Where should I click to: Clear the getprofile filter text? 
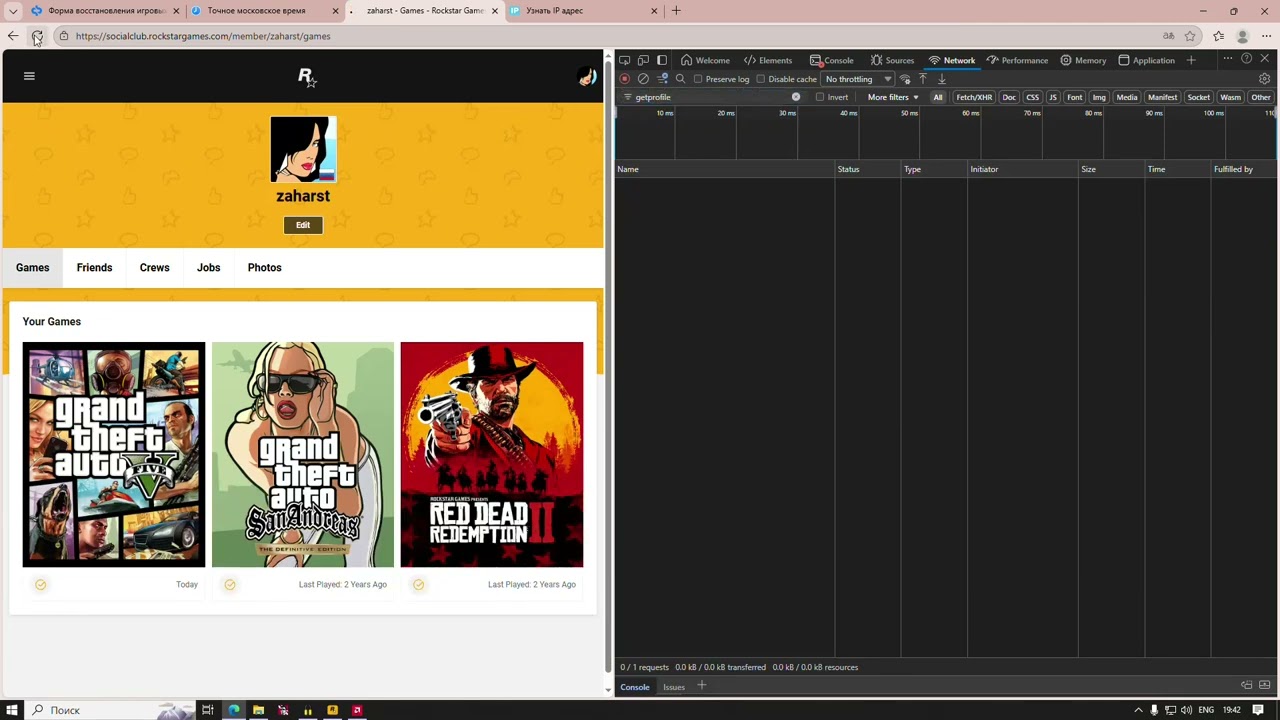pos(796,97)
